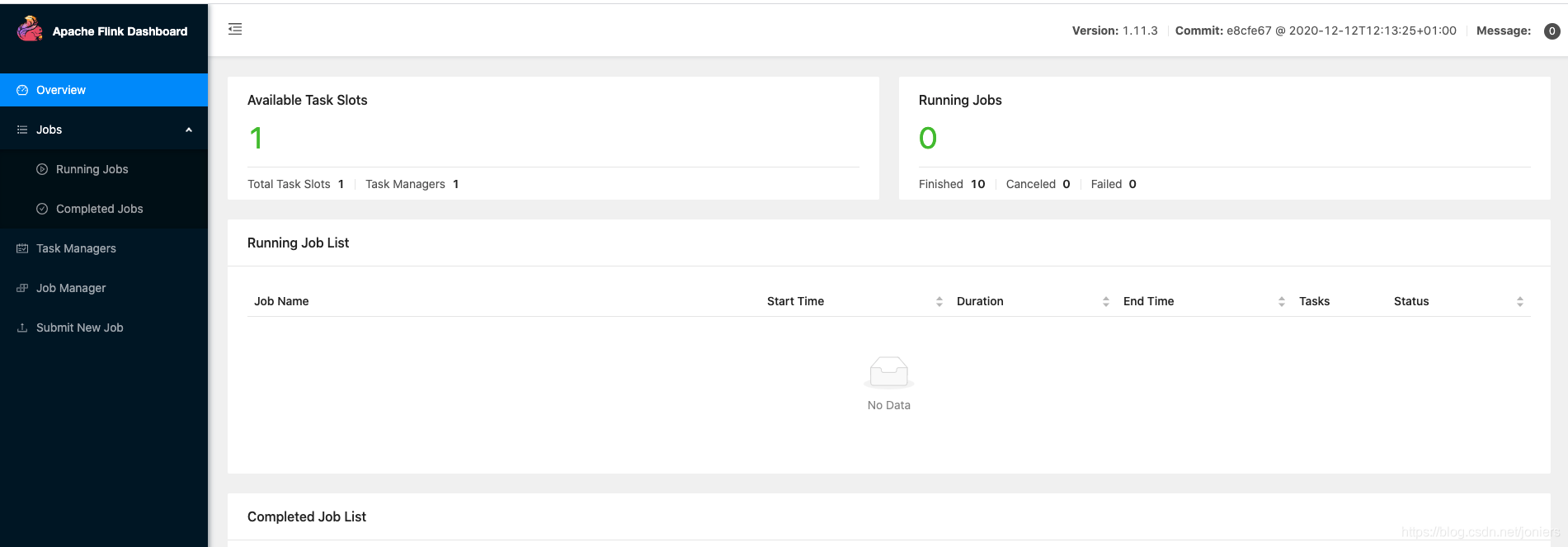The image size is (1568, 547).
Task: Click the Apache Flink Dashboard title
Action: pyautogui.click(x=120, y=31)
